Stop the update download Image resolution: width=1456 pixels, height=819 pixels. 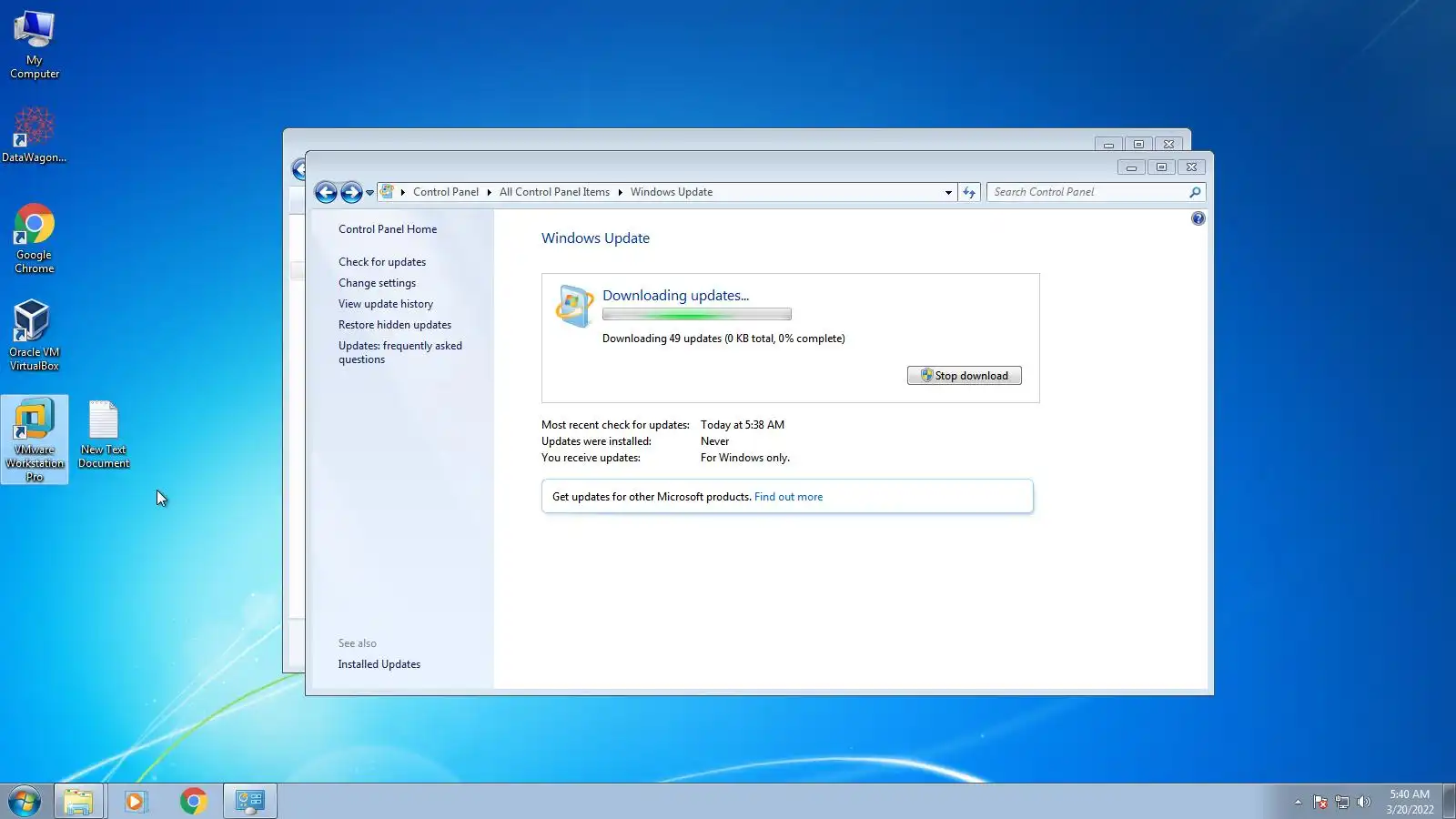(x=965, y=376)
